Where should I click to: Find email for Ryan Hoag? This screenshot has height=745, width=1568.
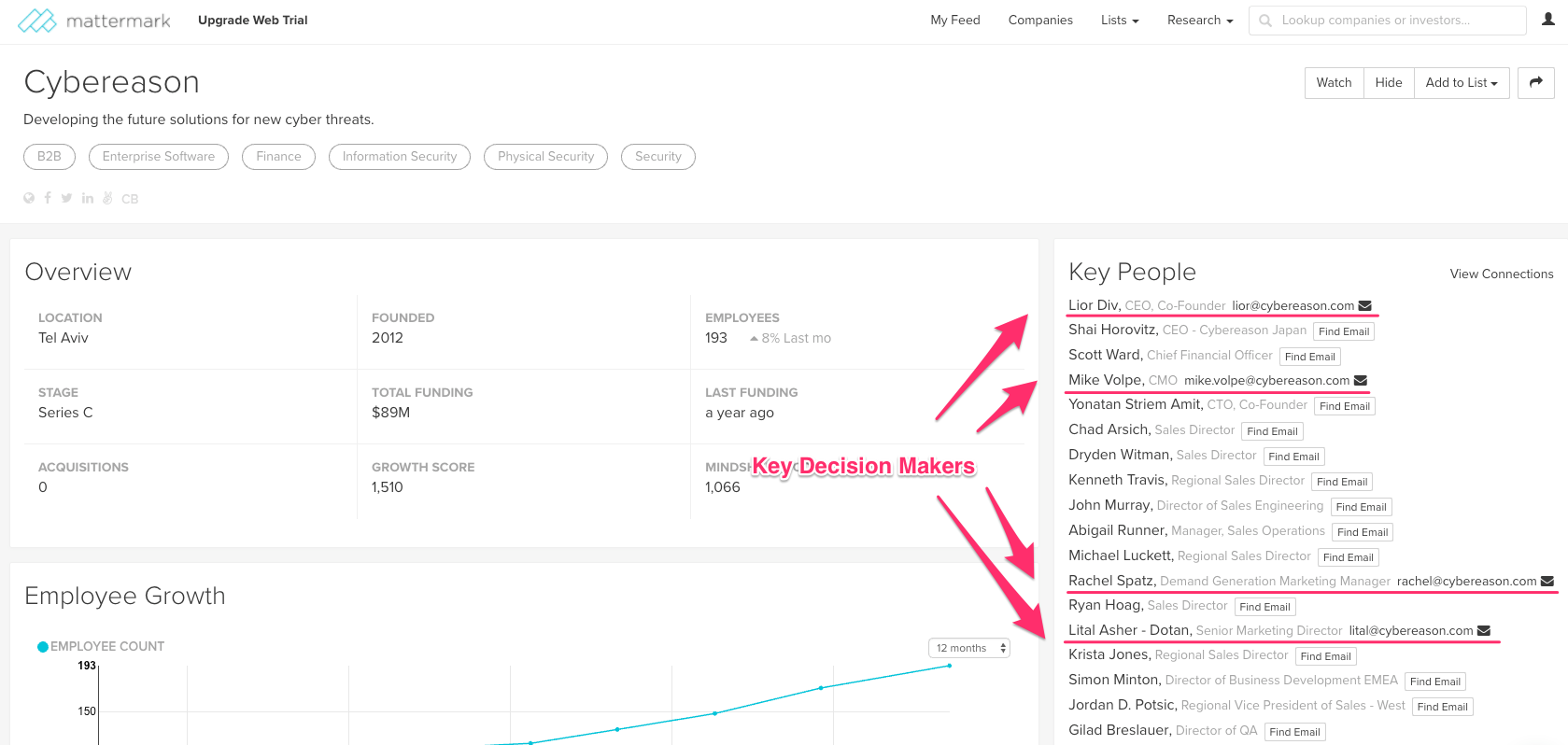[x=1265, y=607]
